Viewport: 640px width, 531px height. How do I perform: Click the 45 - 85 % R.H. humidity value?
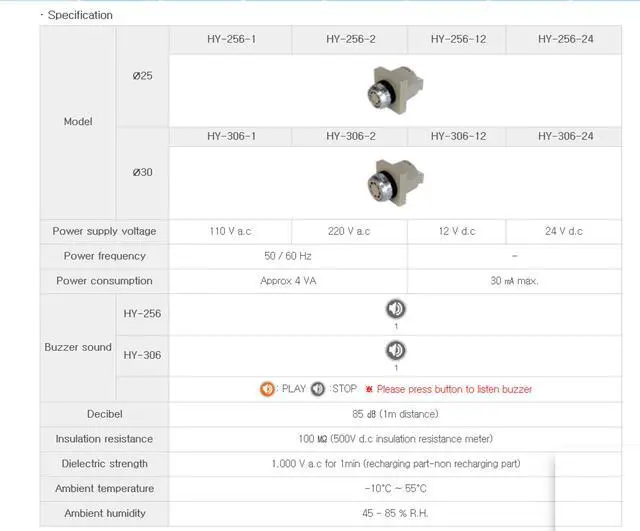[396, 513]
